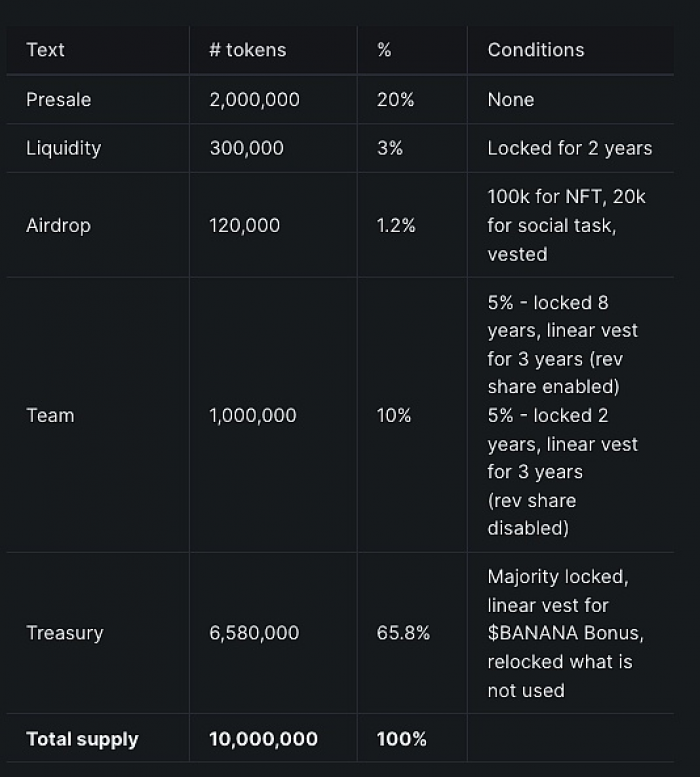This screenshot has width=700, height=777.
Task: Click the 'Total supply' bold label
Action: 82,739
